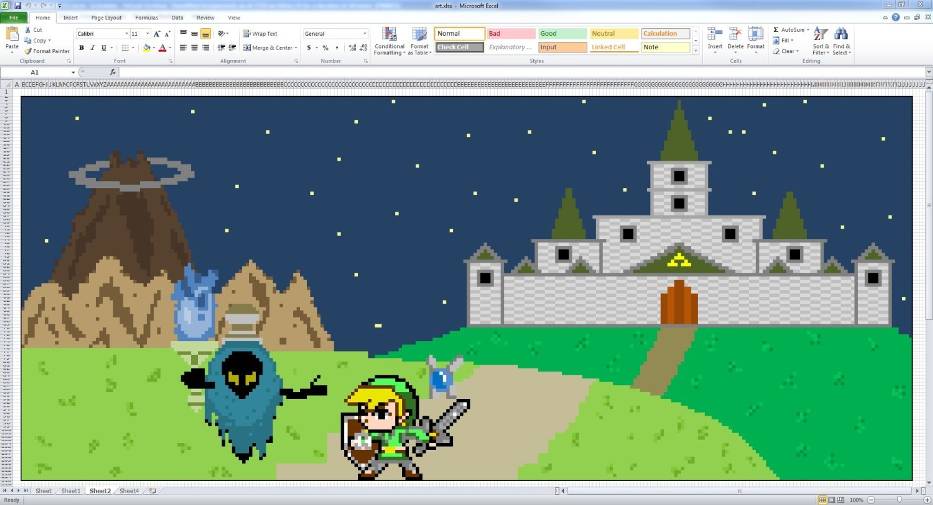
Task: Select highlighted bottom vertical alignment
Action: pos(206,34)
